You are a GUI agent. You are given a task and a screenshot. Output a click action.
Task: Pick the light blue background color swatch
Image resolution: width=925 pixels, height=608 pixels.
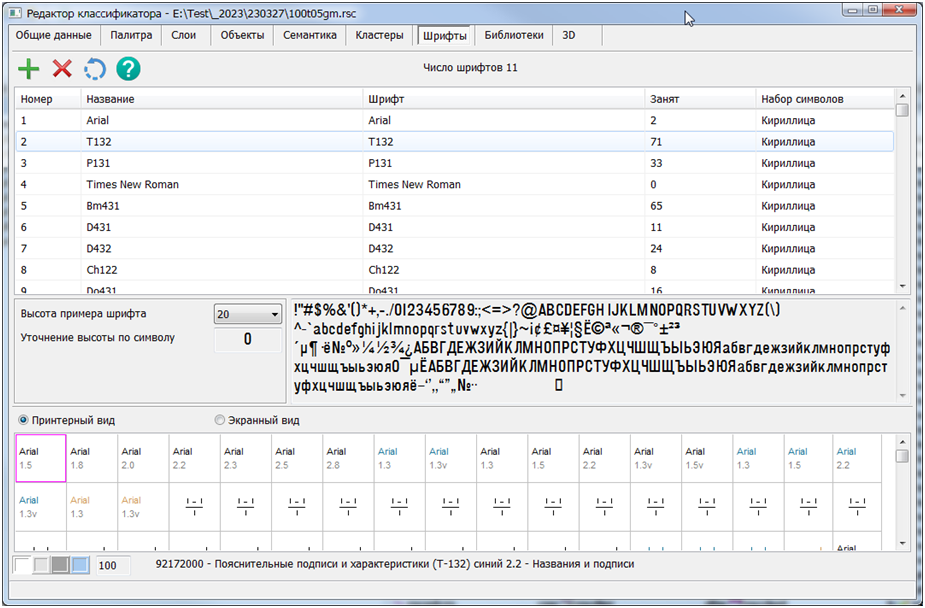[80, 566]
